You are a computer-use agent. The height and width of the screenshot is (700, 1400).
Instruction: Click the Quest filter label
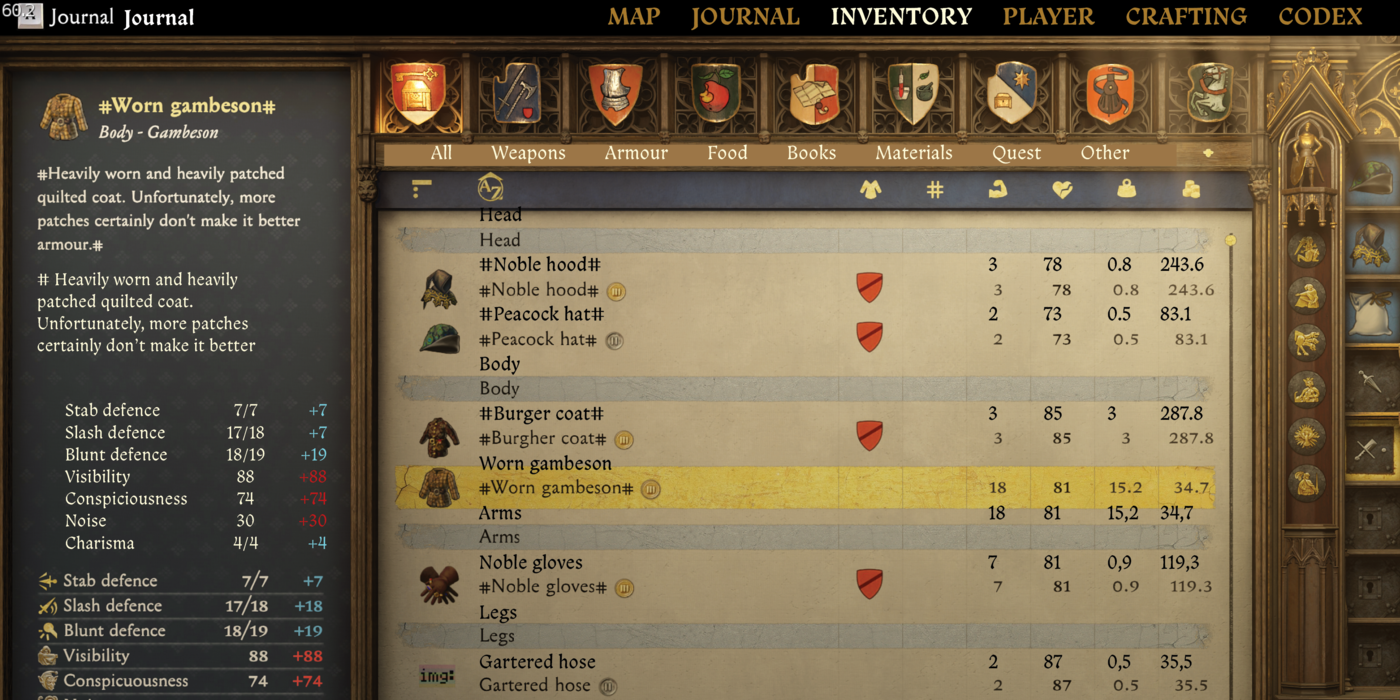pos(1016,153)
